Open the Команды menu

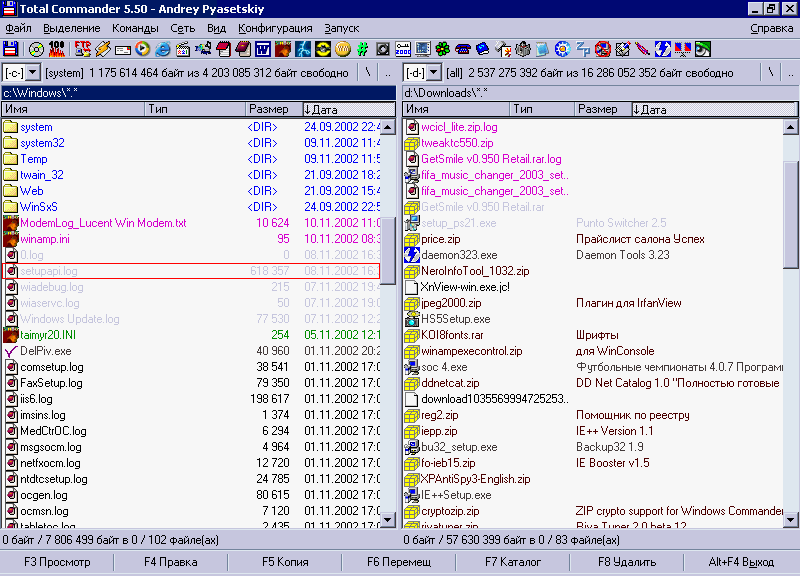pyautogui.click(x=135, y=29)
